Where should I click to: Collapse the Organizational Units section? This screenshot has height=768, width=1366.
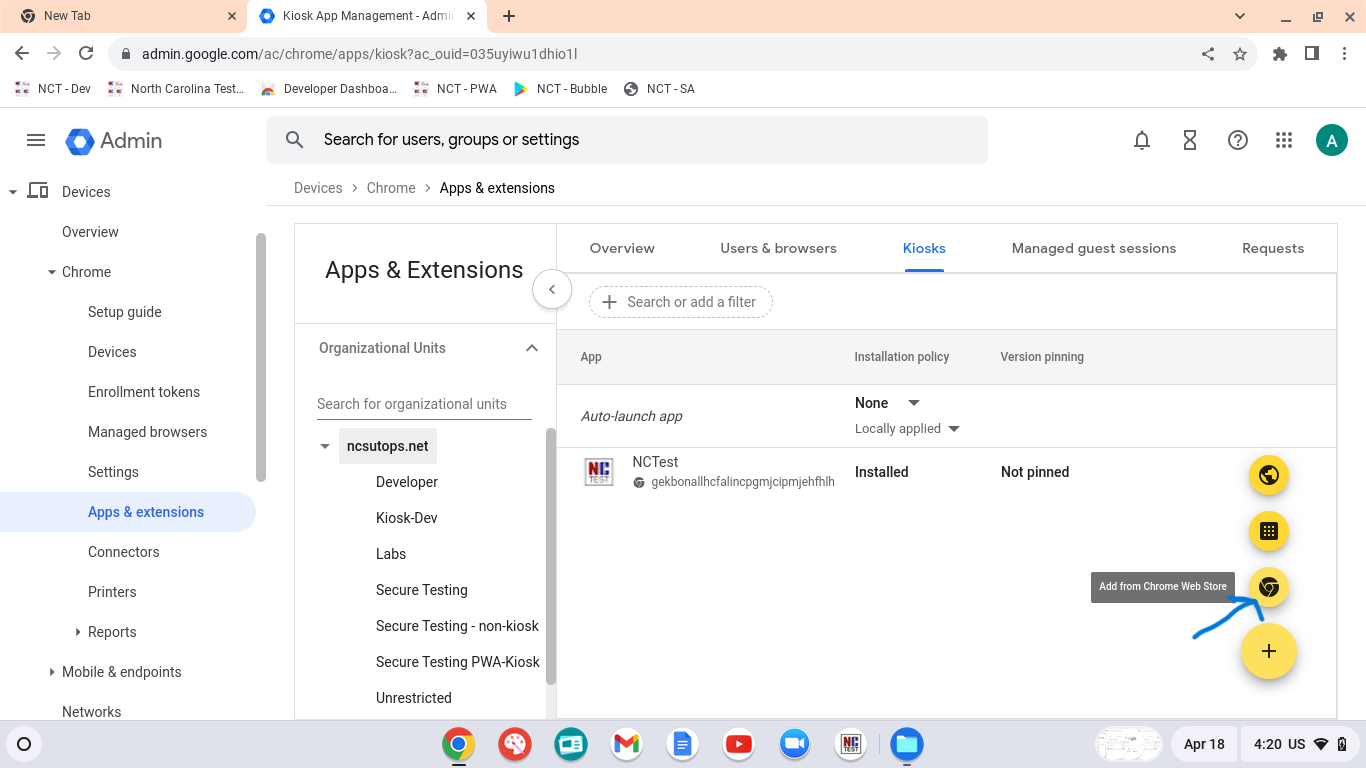532,348
